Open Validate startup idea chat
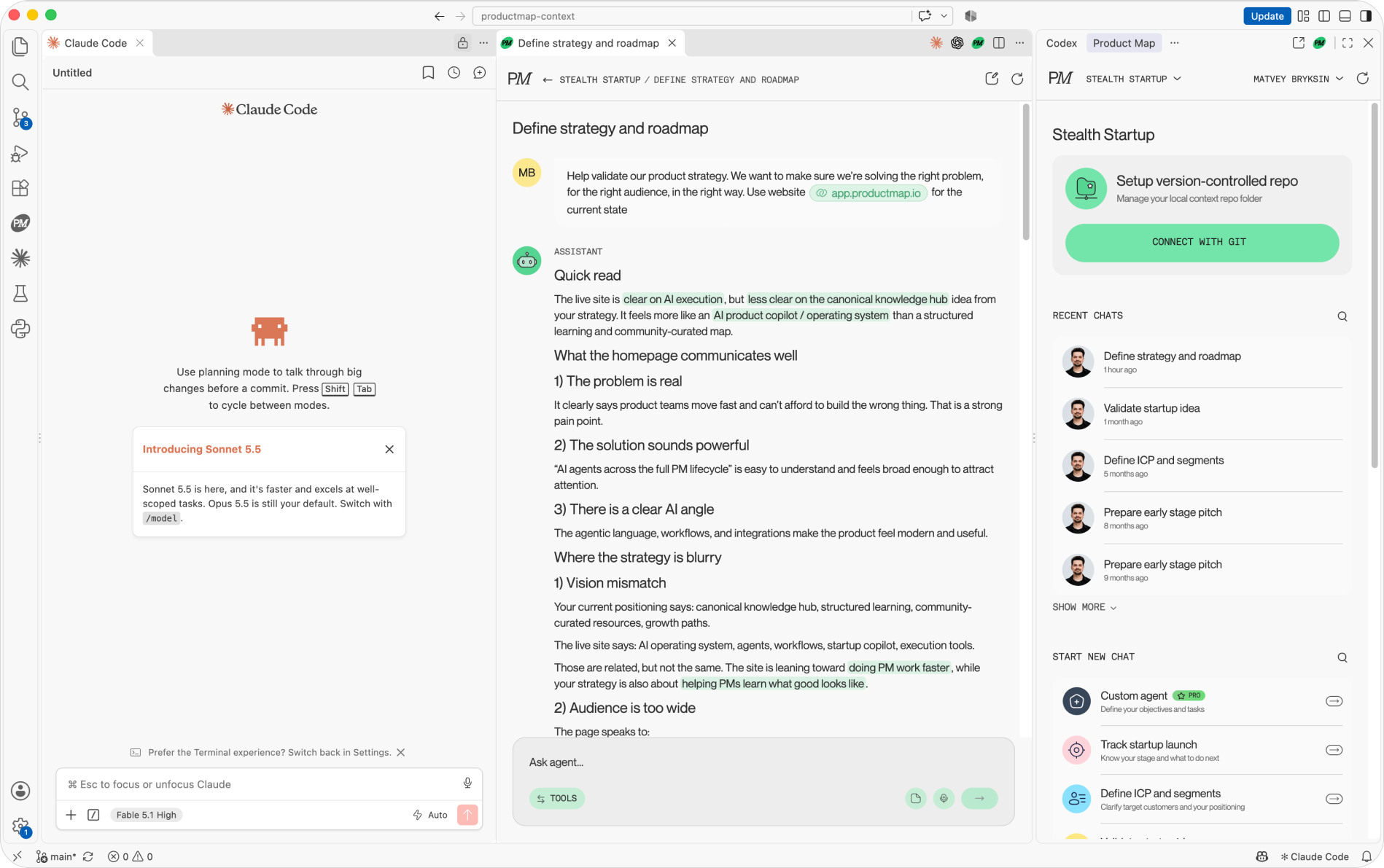This screenshot has width=1384, height=868. coord(1202,413)
